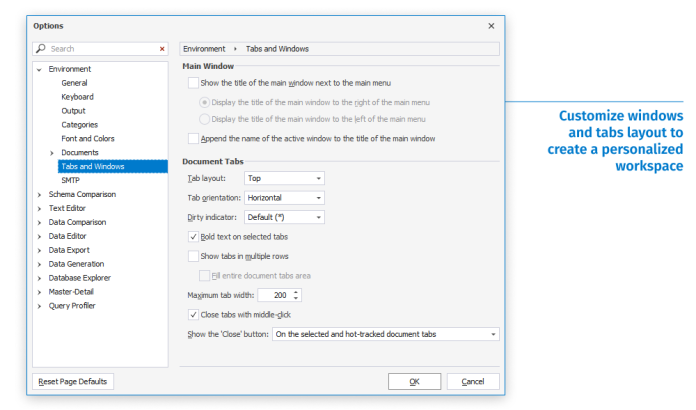Select Tabs and Windows tree item

113,166
